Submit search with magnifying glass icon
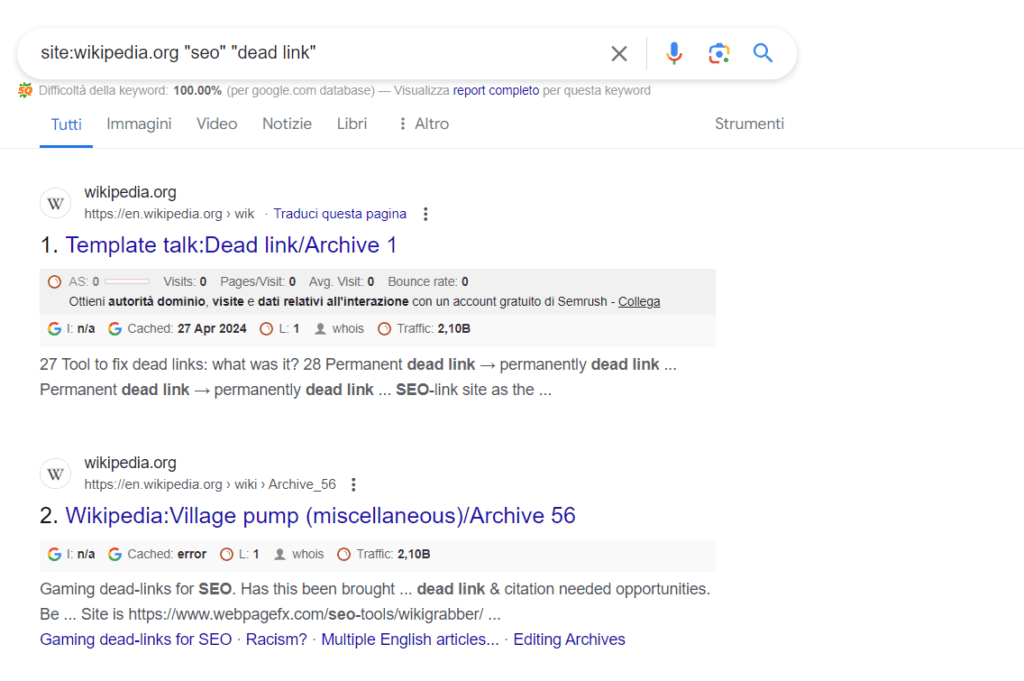The image size is (1024, 681). pos(762,53)
